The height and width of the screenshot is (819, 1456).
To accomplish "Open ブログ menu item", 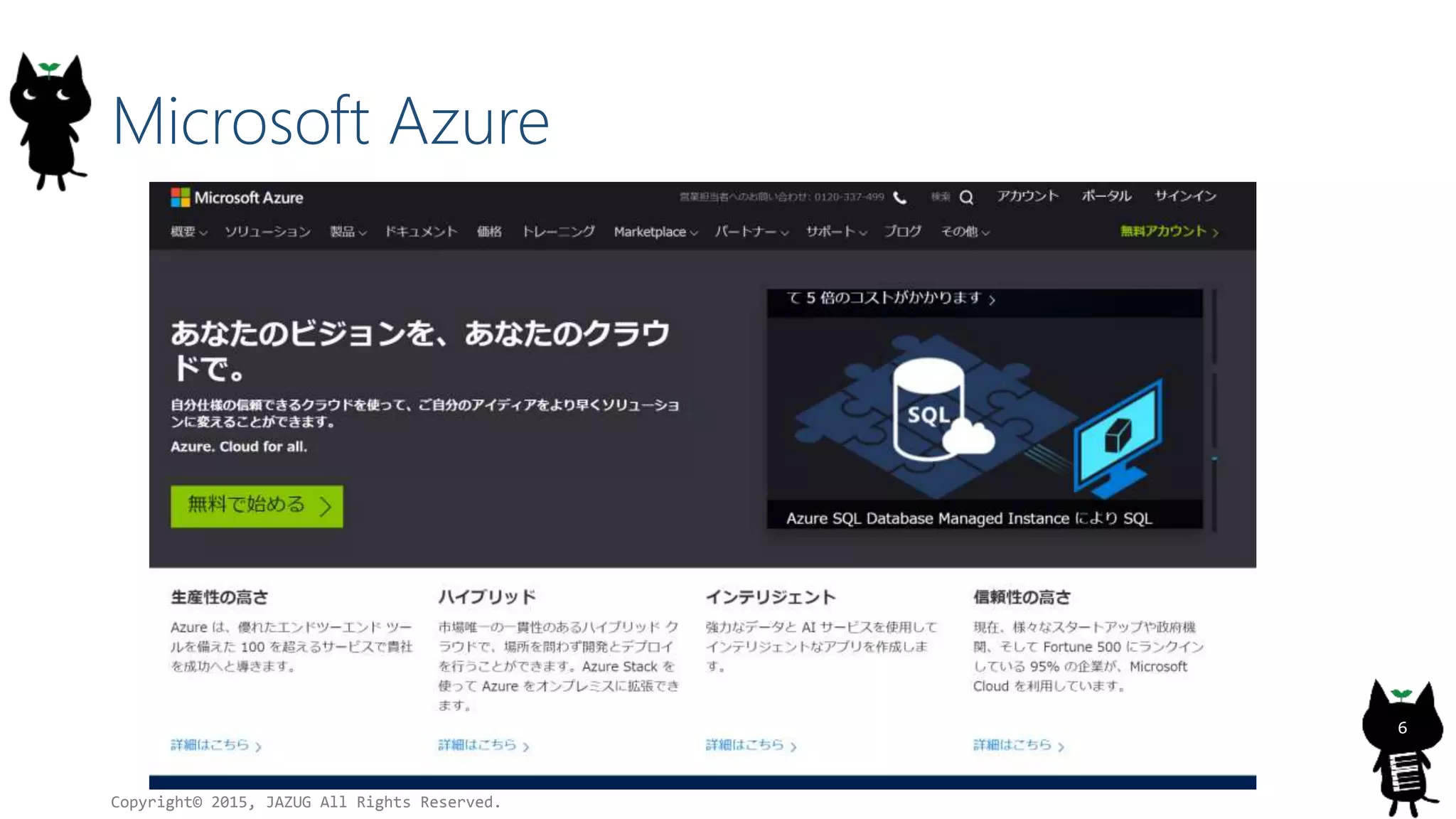I will click(902, 232).
